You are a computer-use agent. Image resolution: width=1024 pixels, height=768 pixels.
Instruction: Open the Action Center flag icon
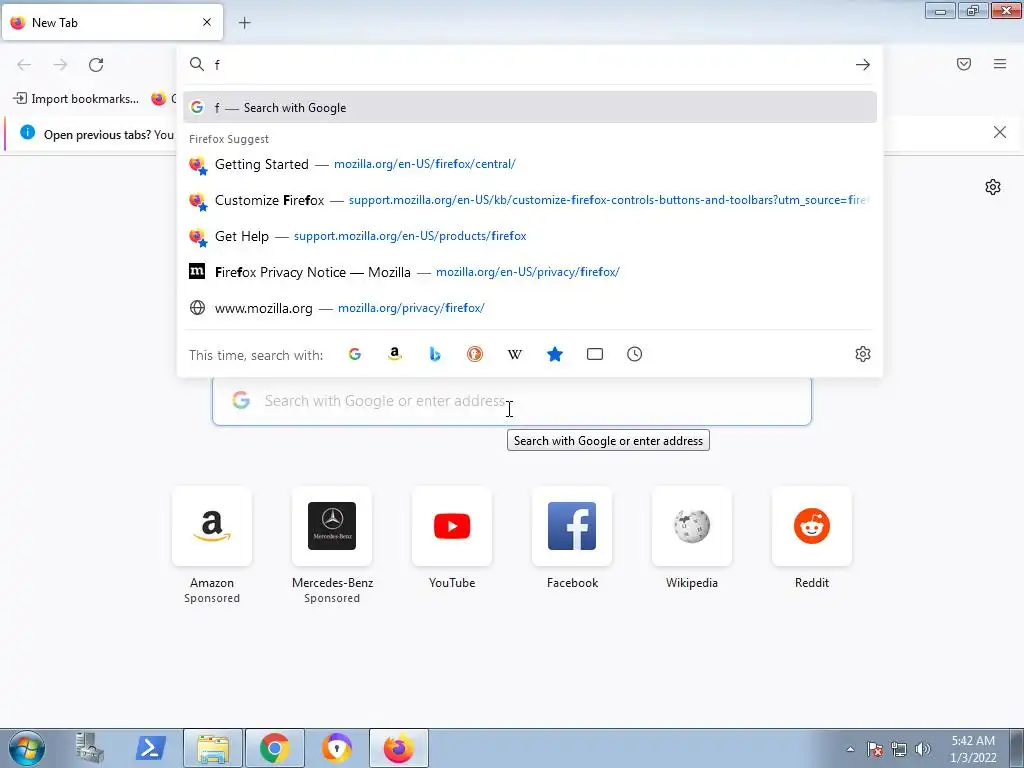point(875,749)
